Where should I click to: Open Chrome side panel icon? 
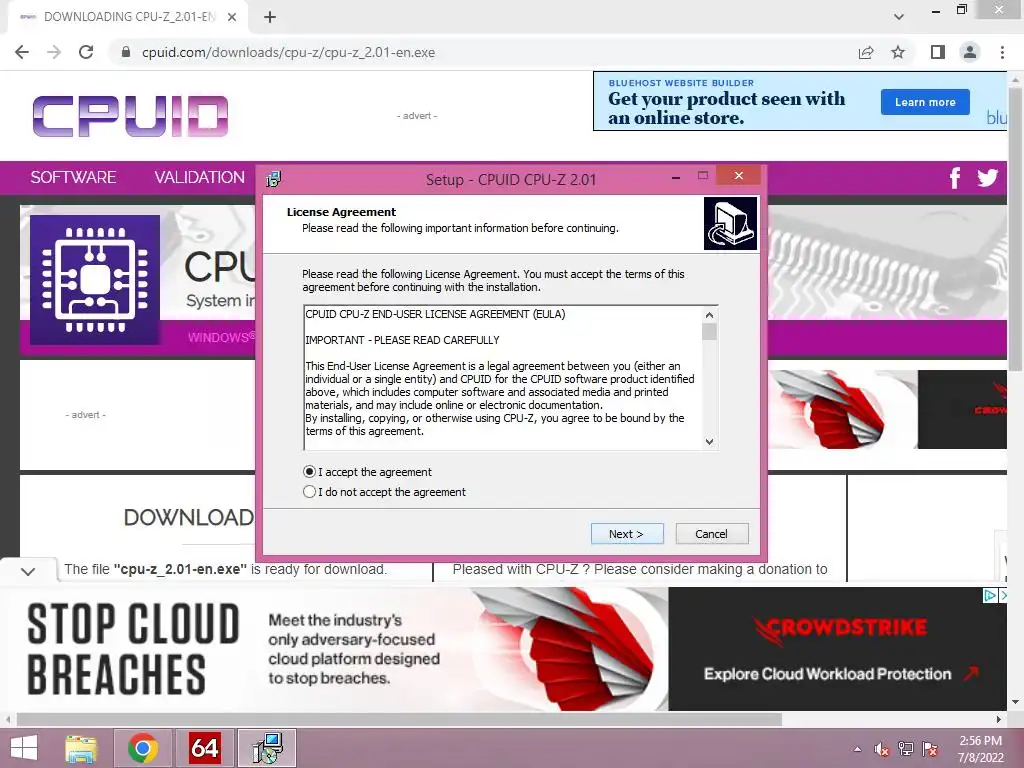[938, 52]
